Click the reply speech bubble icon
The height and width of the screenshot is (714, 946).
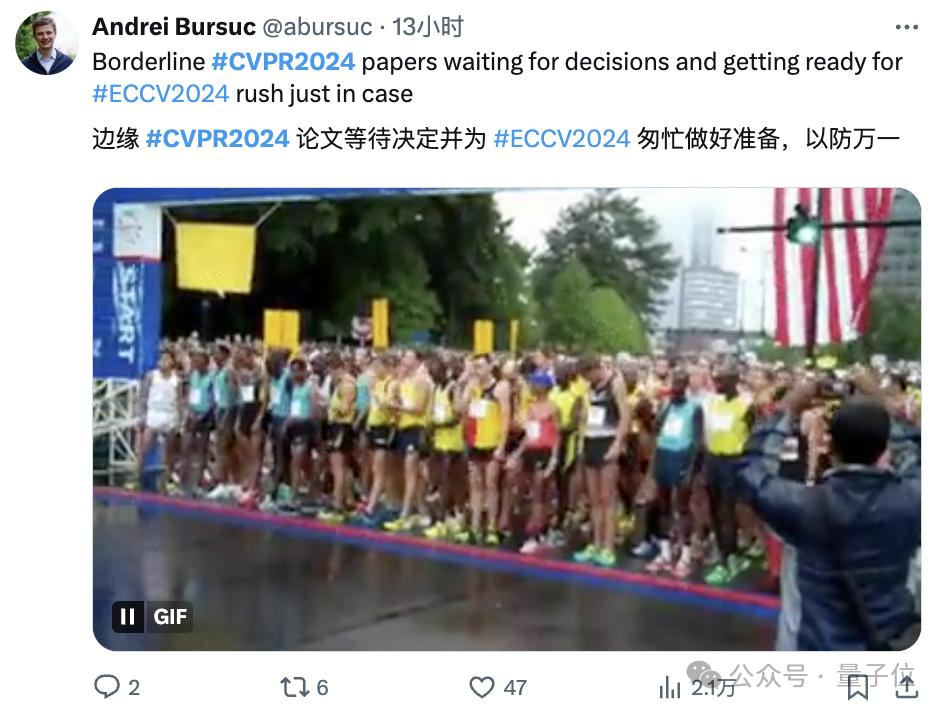pos(107,687)
